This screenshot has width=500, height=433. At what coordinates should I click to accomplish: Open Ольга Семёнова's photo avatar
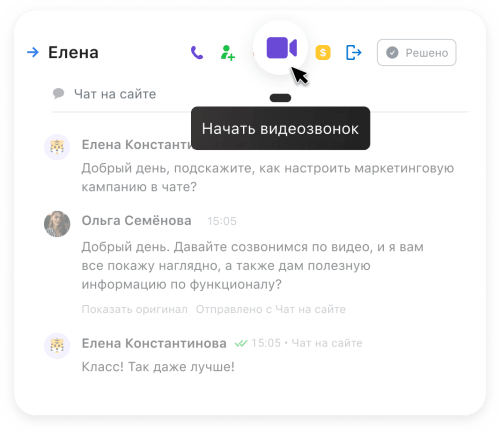click(x=57, y=224)
